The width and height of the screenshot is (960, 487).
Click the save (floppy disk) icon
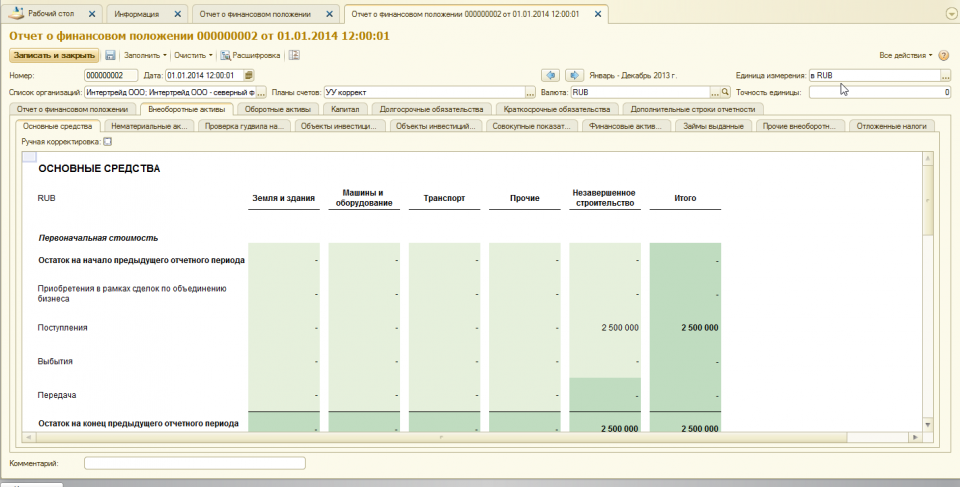pos(110,56)
